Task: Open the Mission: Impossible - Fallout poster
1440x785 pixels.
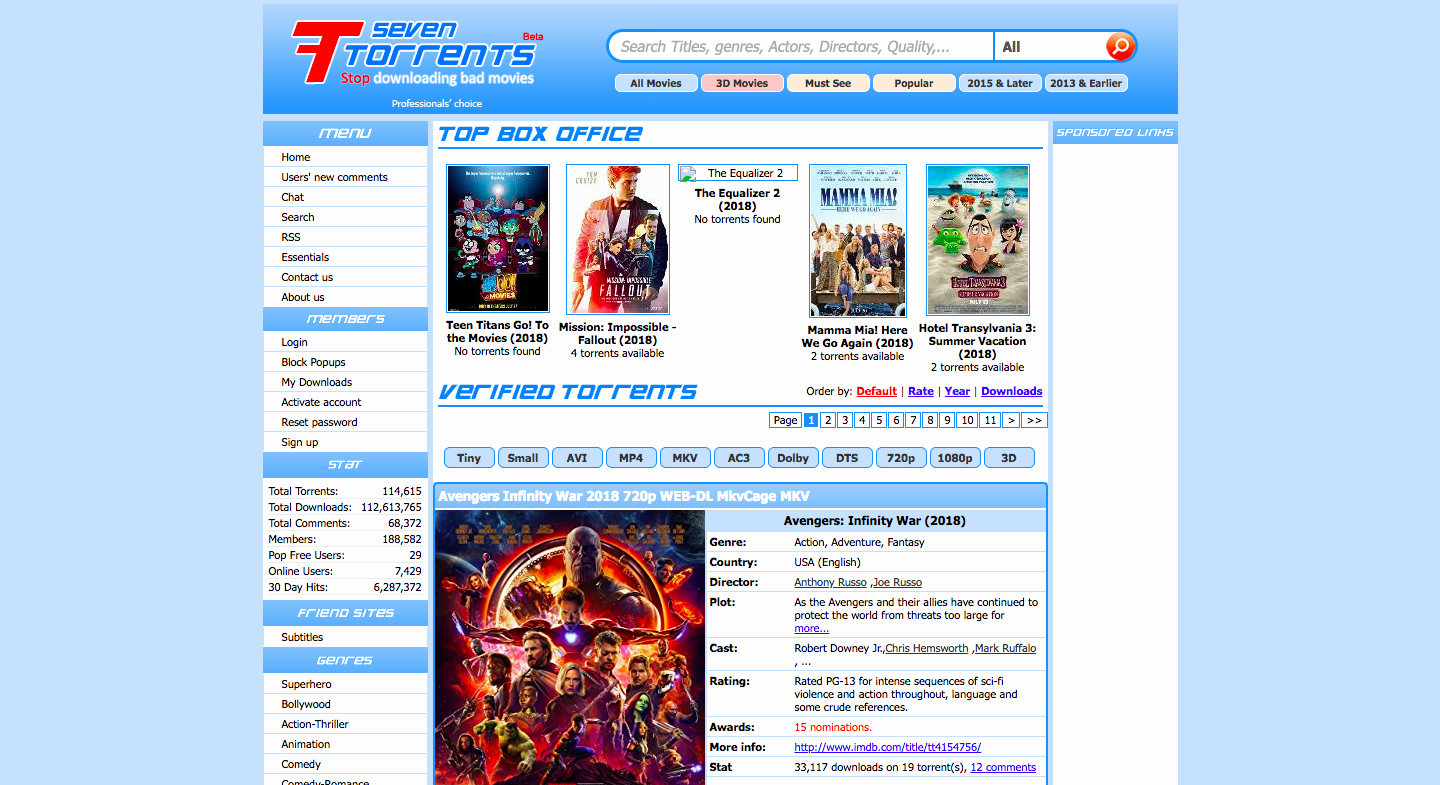Action: coord(618,239)
